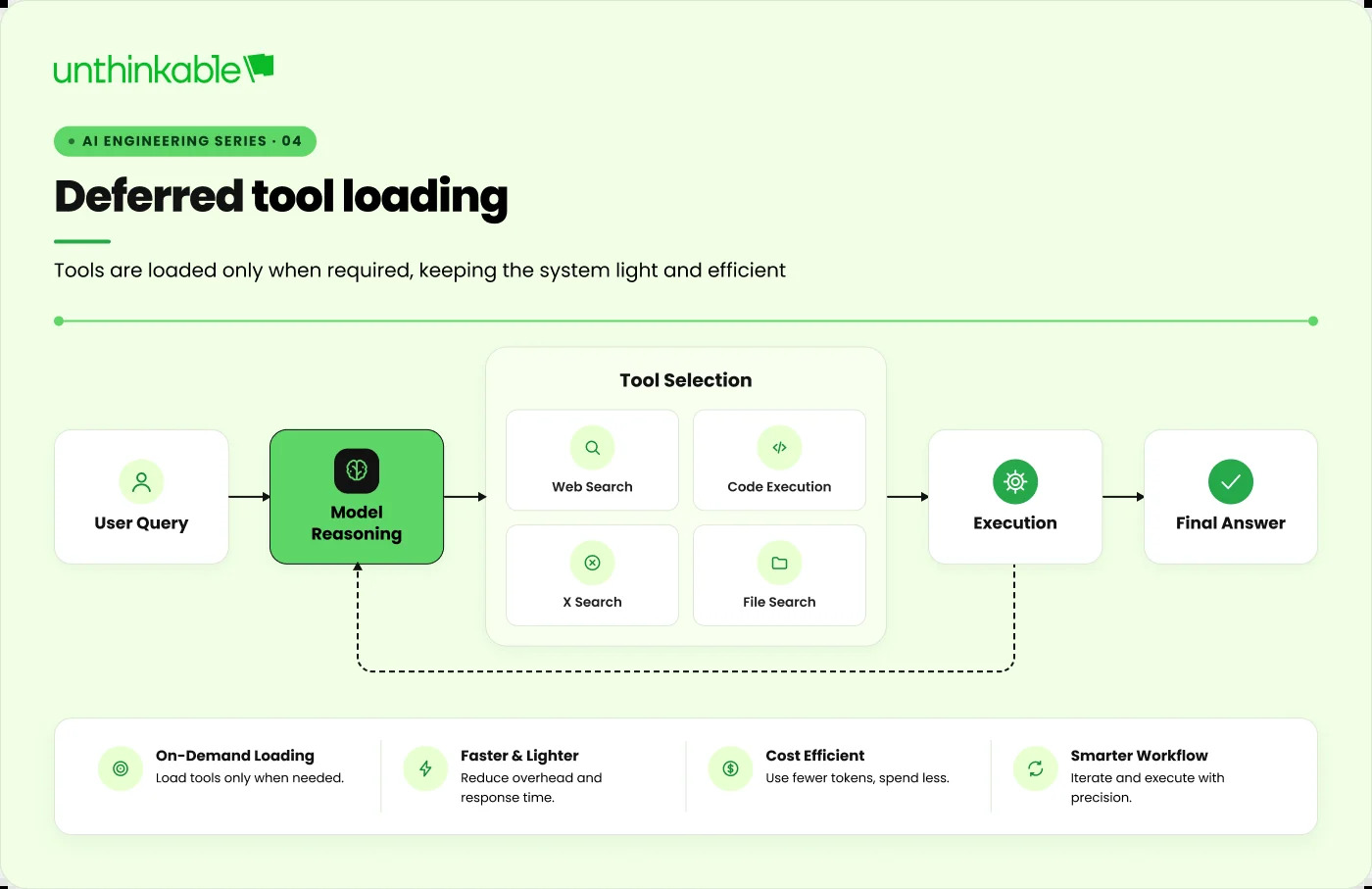Click the 'Faster & Lighter' heading

(x=519, y=756)
